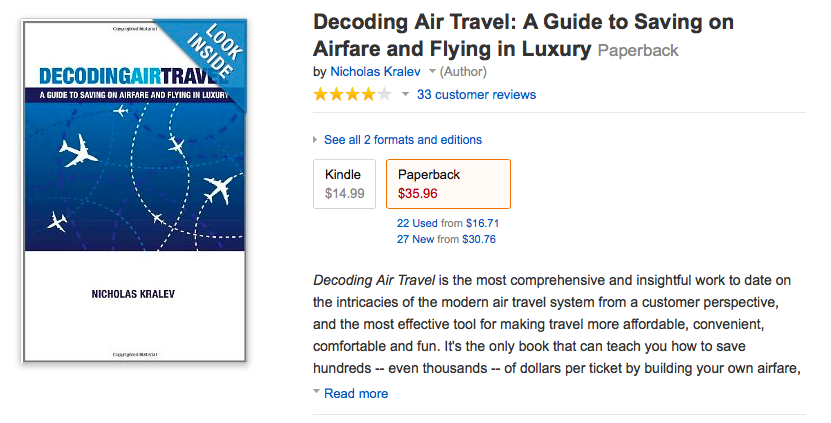The image size is (831, 423).
Task: Click the fifth empty rating star
Action: click(x=384, y=95)
